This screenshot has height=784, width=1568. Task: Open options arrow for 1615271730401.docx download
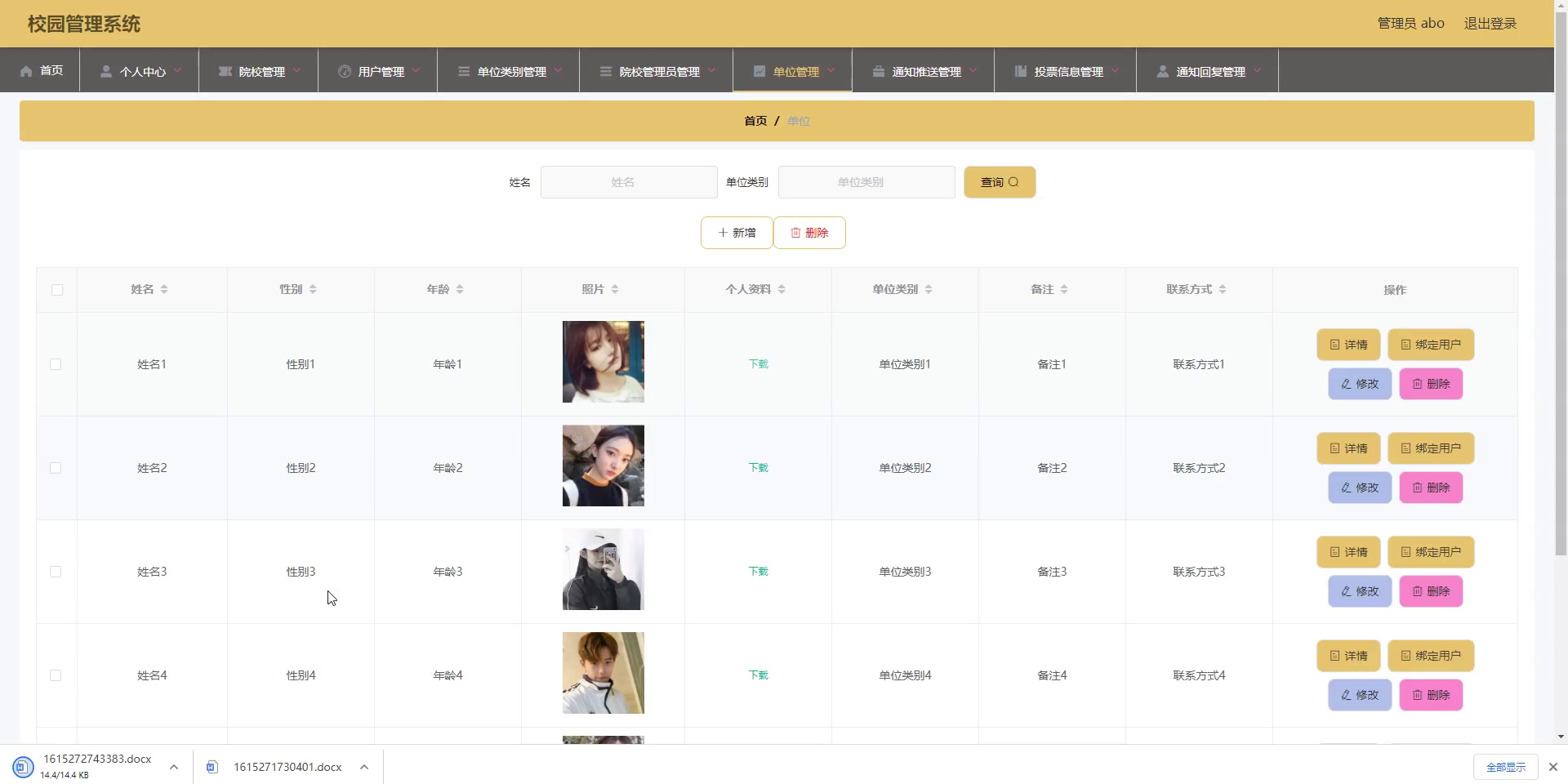tap(364, 767)
